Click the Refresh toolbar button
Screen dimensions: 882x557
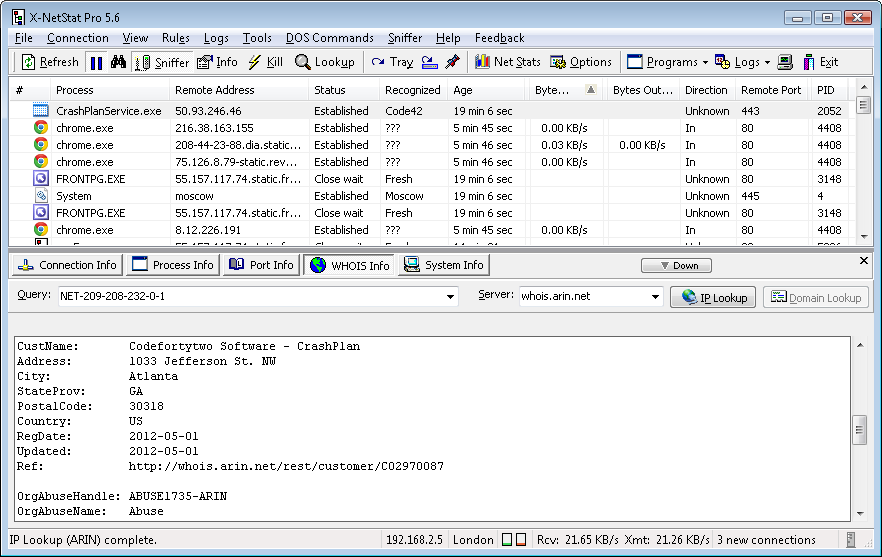click(50, 62)
